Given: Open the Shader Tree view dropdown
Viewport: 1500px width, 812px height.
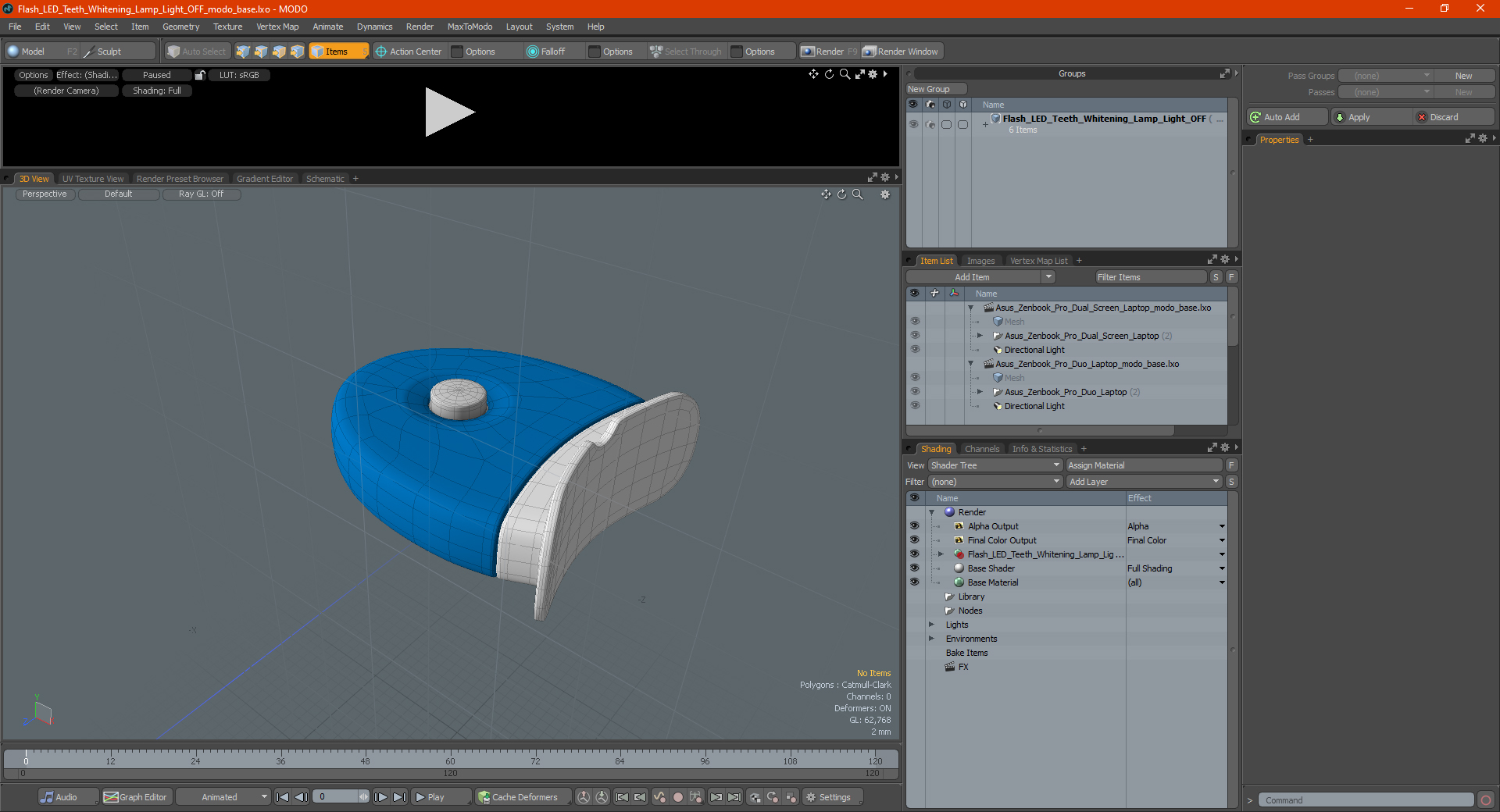Looking at the screenshot, I should 995,465.
